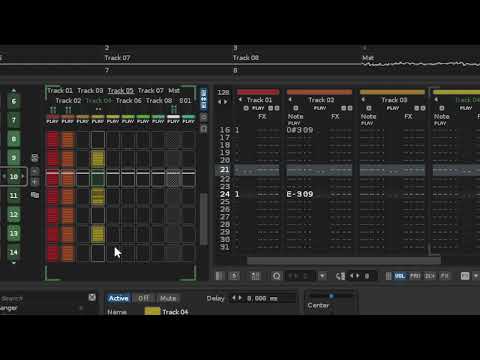The width and height of the screenshot is (480, 360).
Task: Click Track 01 red color bar
Action: (x=258, y=92)
